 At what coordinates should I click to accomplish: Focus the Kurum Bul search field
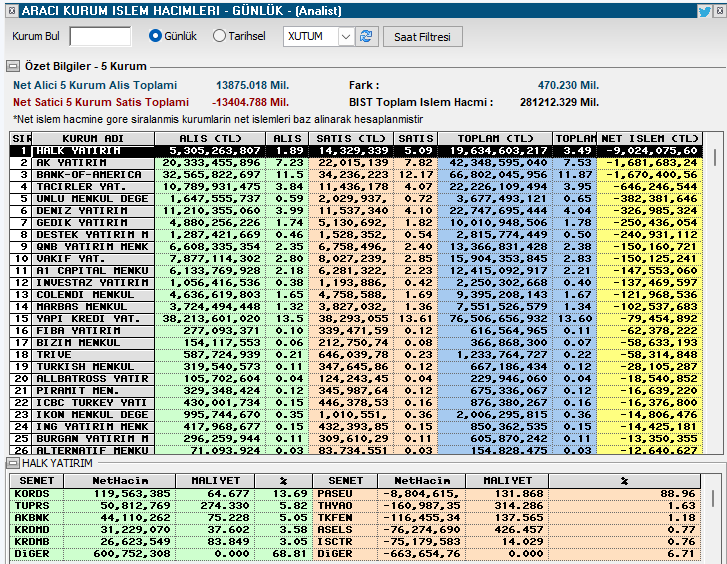click(x=100, y=36)
